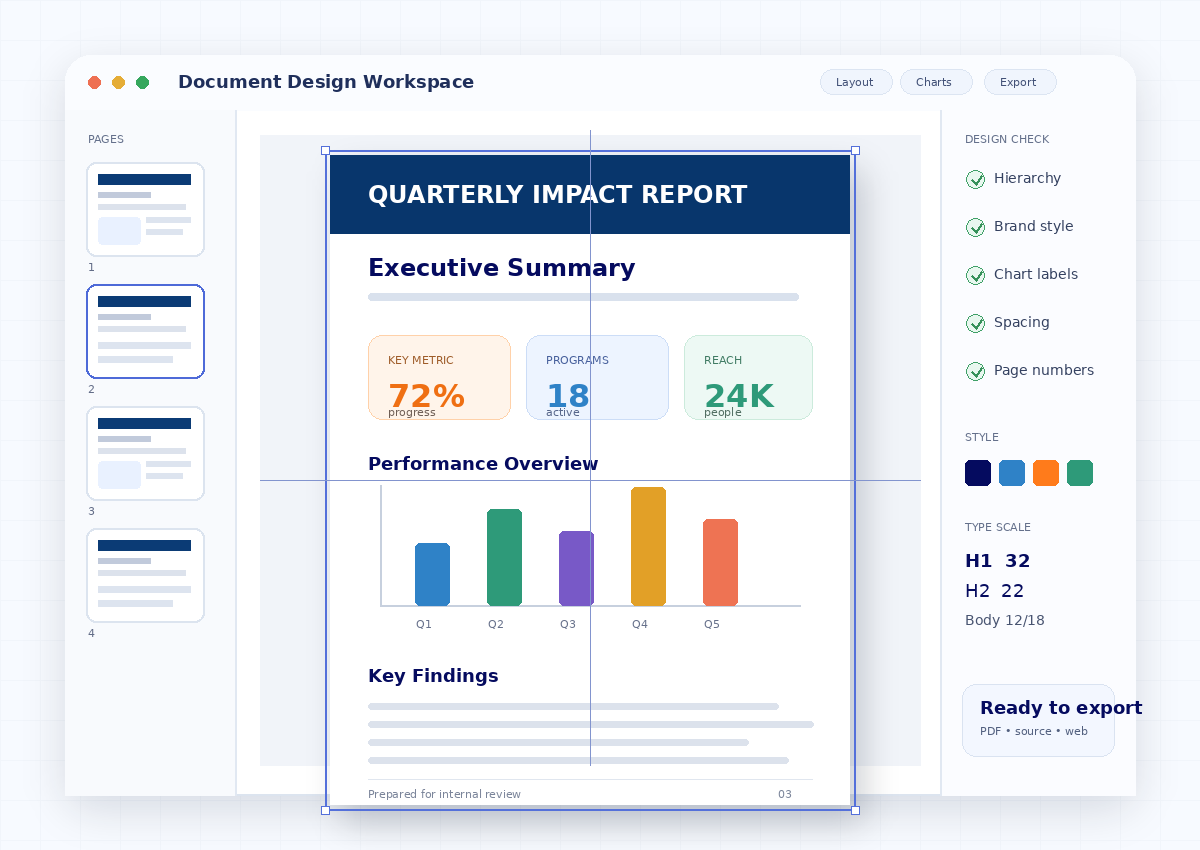Viewport: 1200px width, 850px height.
Task: Click the Ready to export card
Action: click(1038, 720)
